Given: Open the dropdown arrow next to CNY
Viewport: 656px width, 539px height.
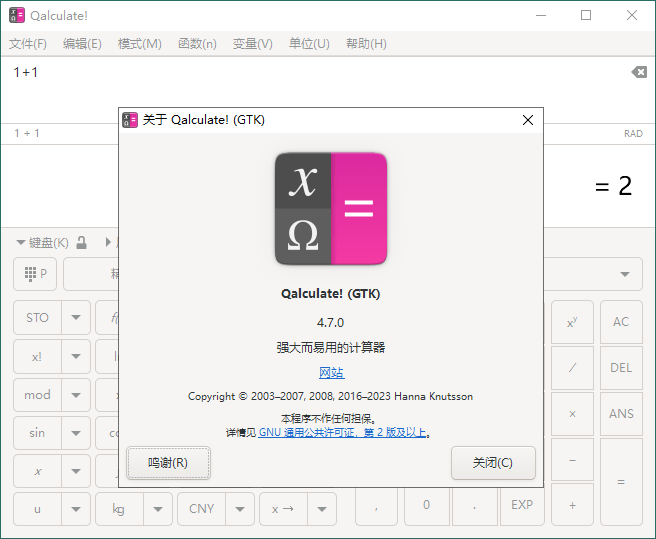Looking at the screenshot, I should pyautogui.click(x=239, y=508).
